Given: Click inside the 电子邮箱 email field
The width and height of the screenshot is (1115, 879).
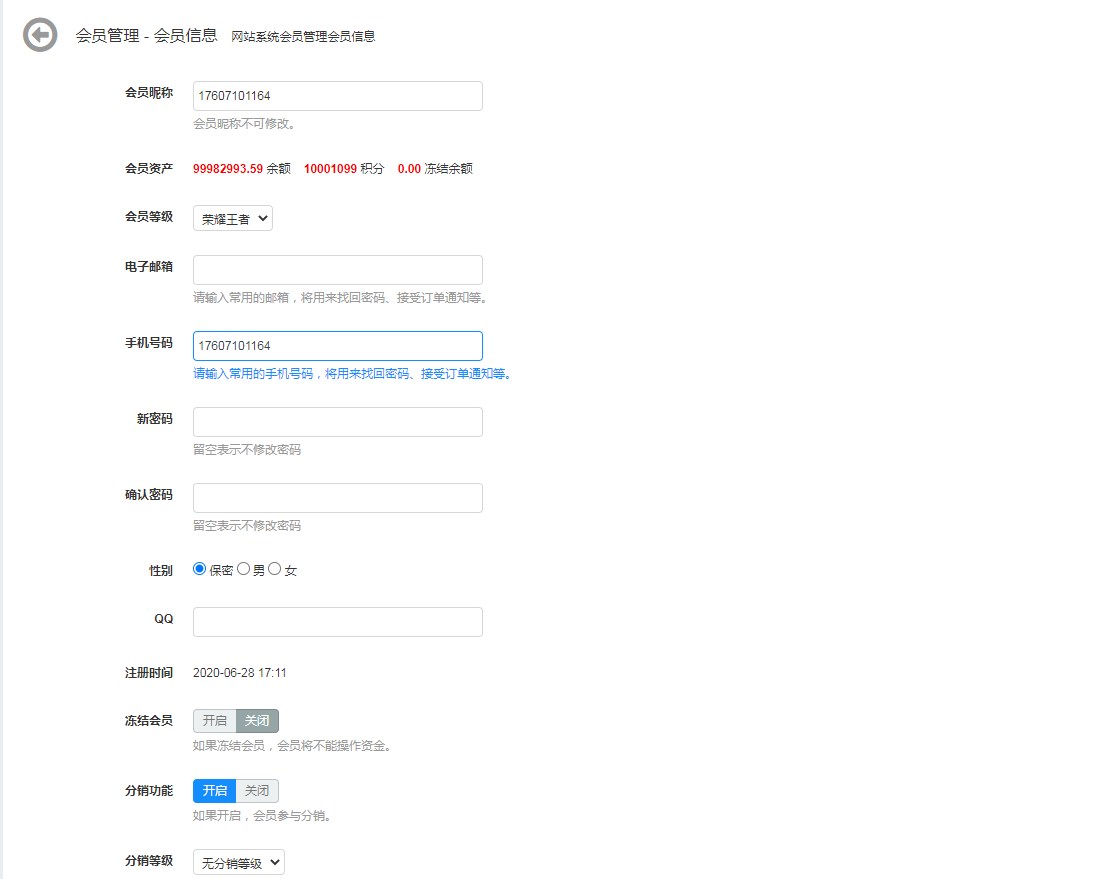Looking at the screenshot, I should click(337, 269).
